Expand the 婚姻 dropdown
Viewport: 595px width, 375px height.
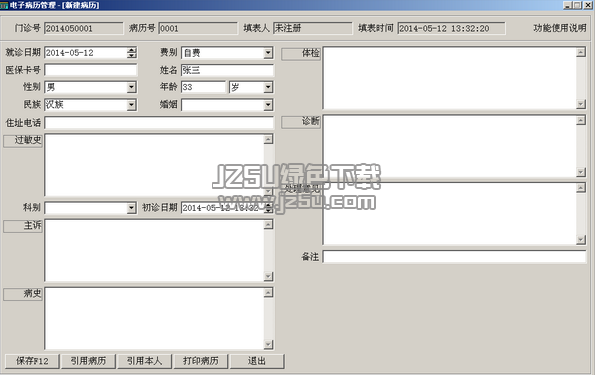[268, 105]
